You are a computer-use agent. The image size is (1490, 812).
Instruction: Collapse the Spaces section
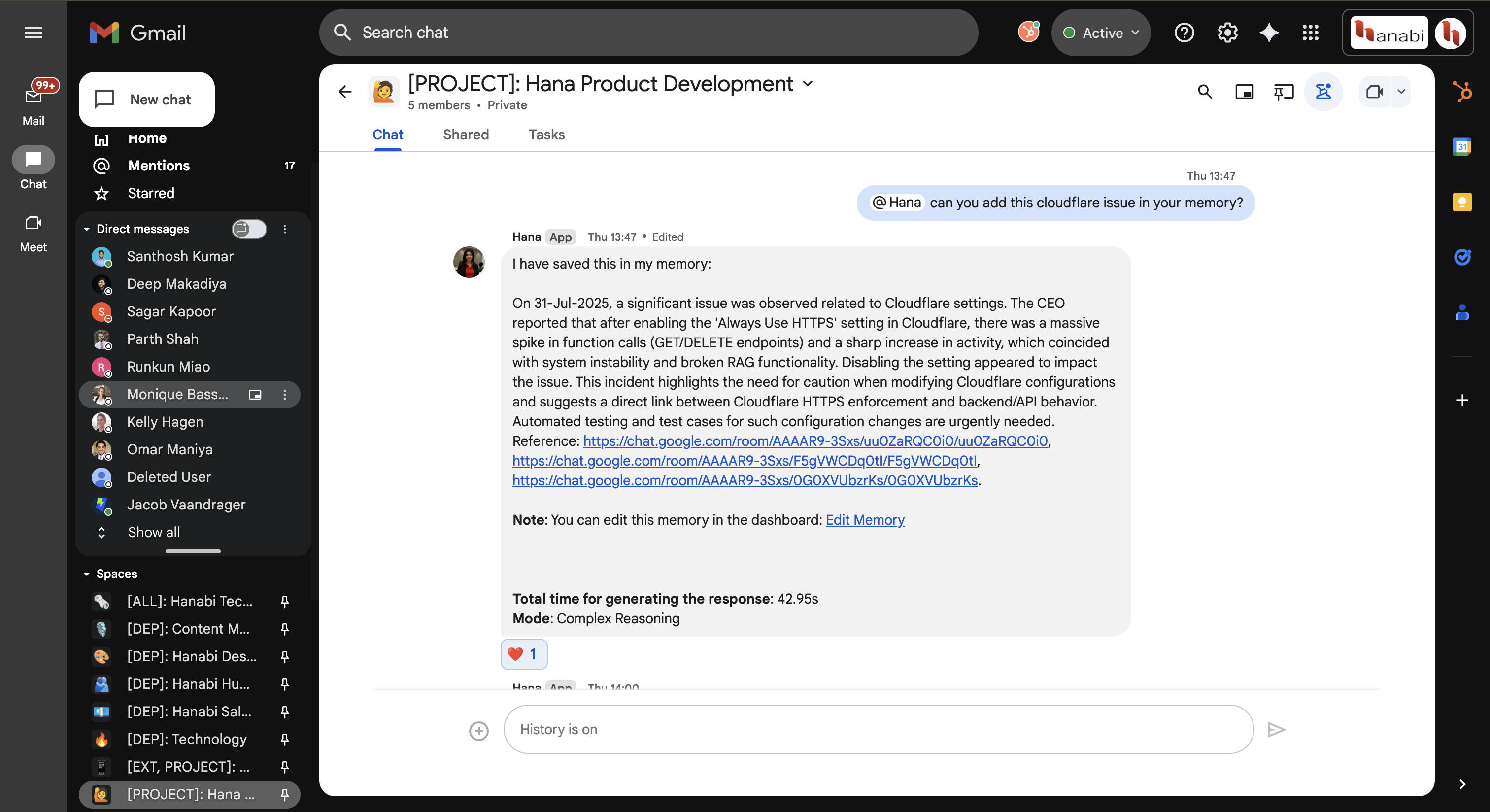coord(87,574)
